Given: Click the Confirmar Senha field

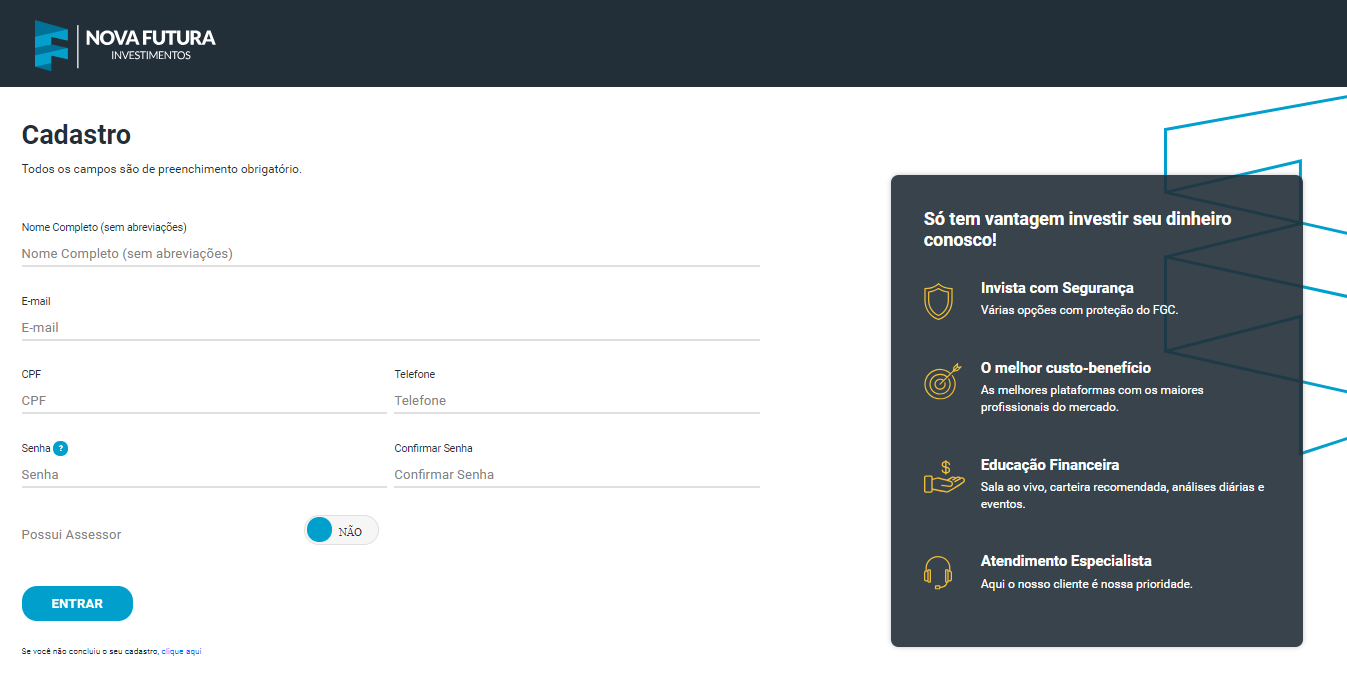Looking at the screenshot, I should [576, 474].
